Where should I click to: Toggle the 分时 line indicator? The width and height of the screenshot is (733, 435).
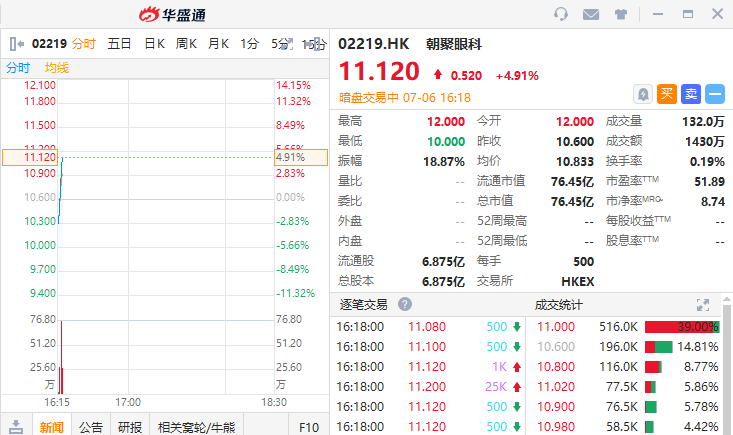(x=18, y=68)
